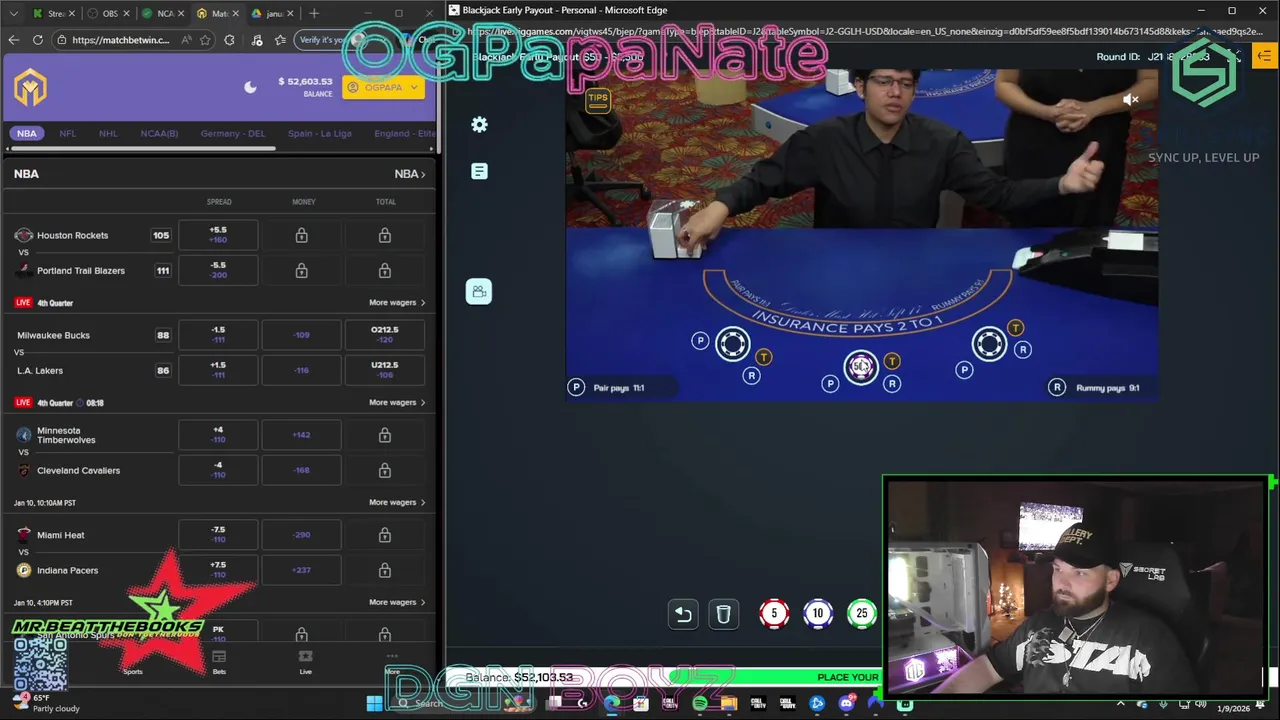Screen dimensions: 1280x720
Task: Select the 25 chip
Action: point(862,614)
